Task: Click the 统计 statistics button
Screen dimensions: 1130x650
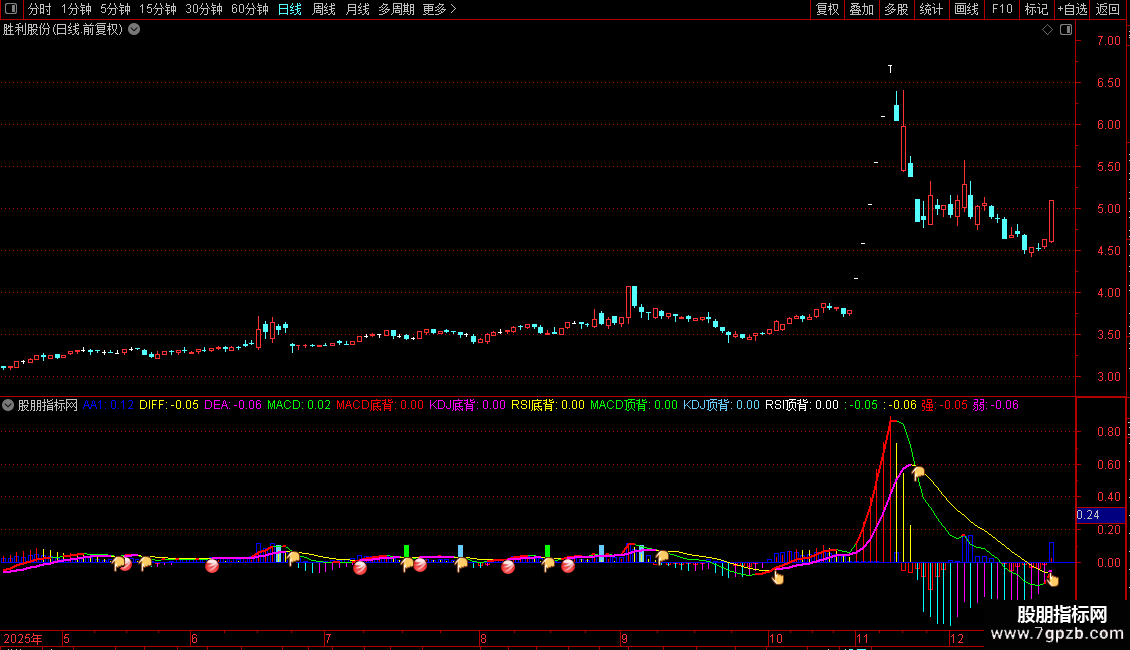Action: [x=931, y=9]
